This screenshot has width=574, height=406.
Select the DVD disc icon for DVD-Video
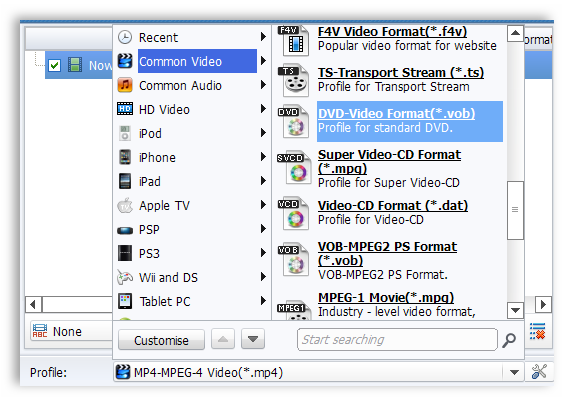coord(293,122)
